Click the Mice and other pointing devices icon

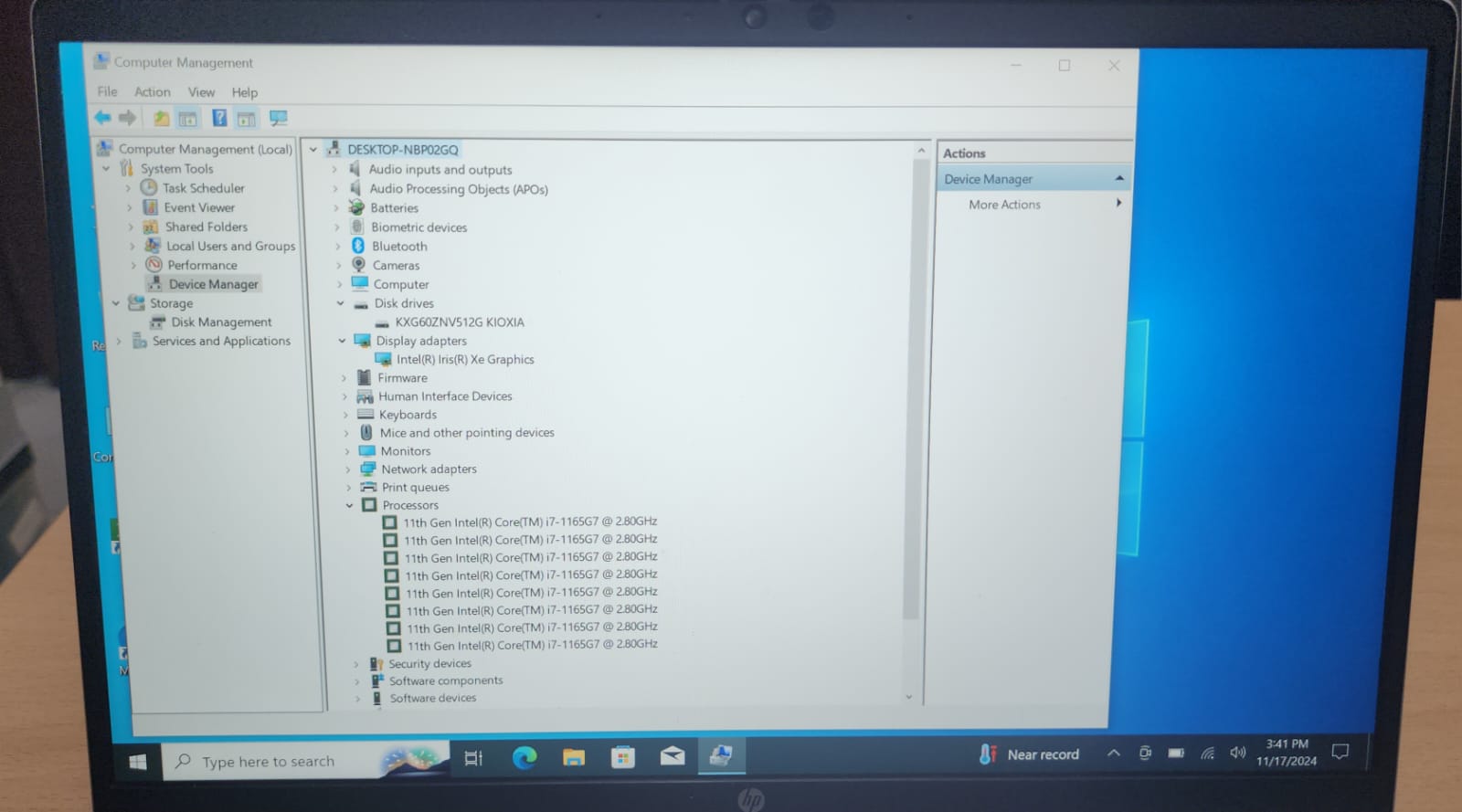pyautogui.click(x=366, y=432)
